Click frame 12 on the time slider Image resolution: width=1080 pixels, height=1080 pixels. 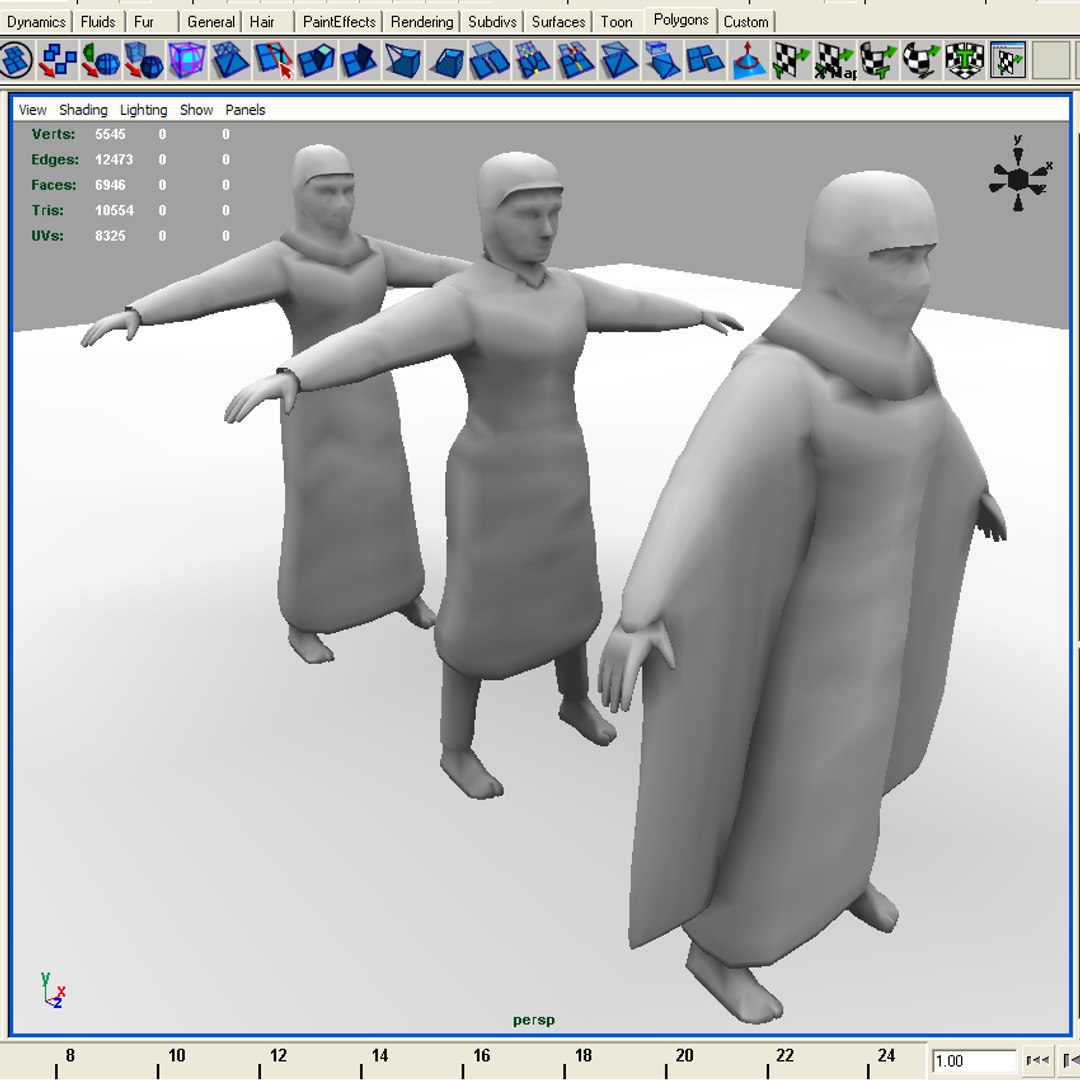tap(278, 1055)
